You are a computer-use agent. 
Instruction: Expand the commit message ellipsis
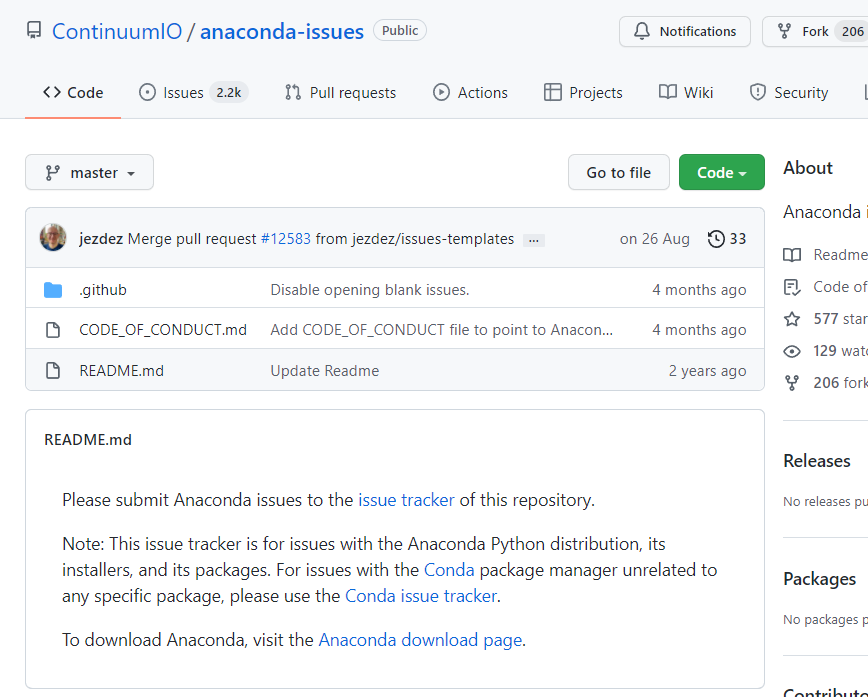pyautogui.click(x=534, y=240)
